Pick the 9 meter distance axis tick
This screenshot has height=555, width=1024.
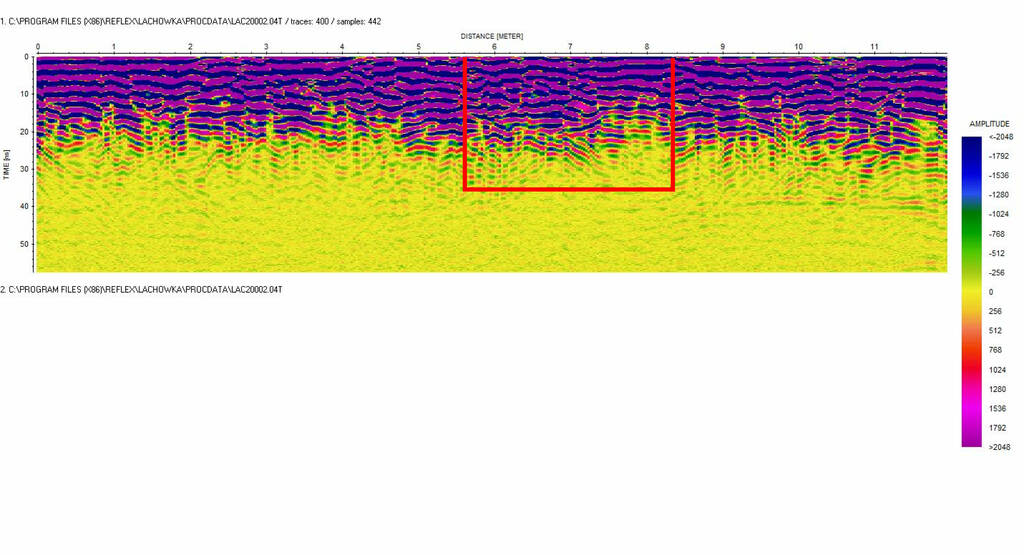pos(722,47)
